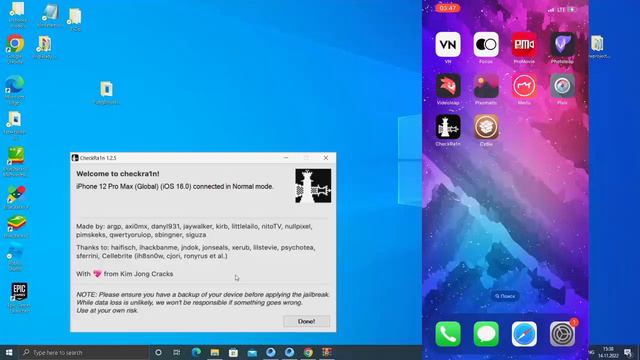Open Google Chrome from the taskbar
Image resolution: width=640 pixels, height=360 pixels.
pos(308,352)
